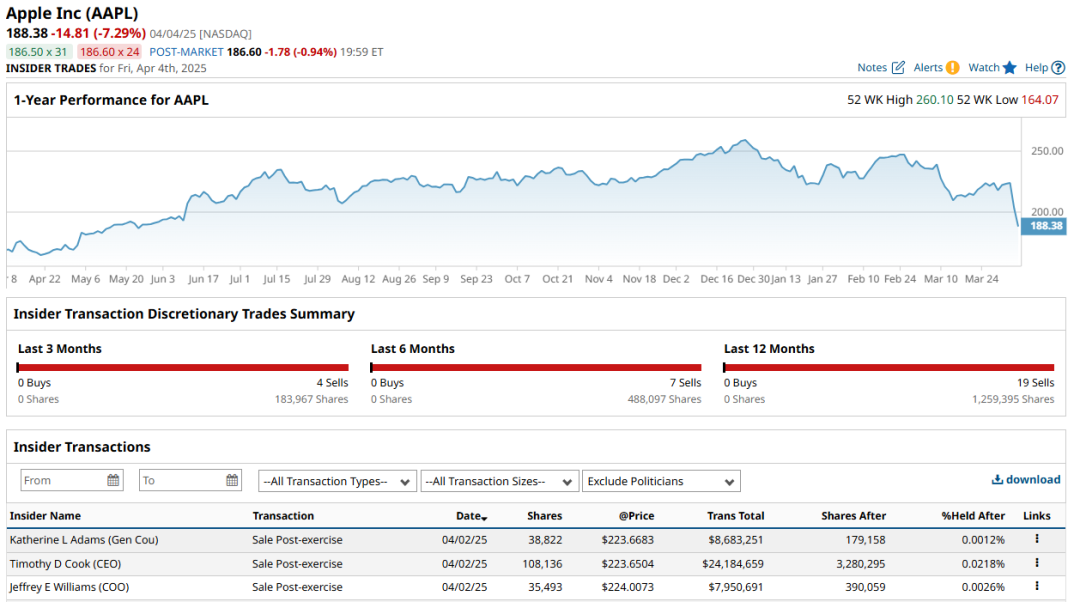The width and height of the screenshot is (1080, 602).
Task: Sort by Transaction column header
Action: pos(283,516)
